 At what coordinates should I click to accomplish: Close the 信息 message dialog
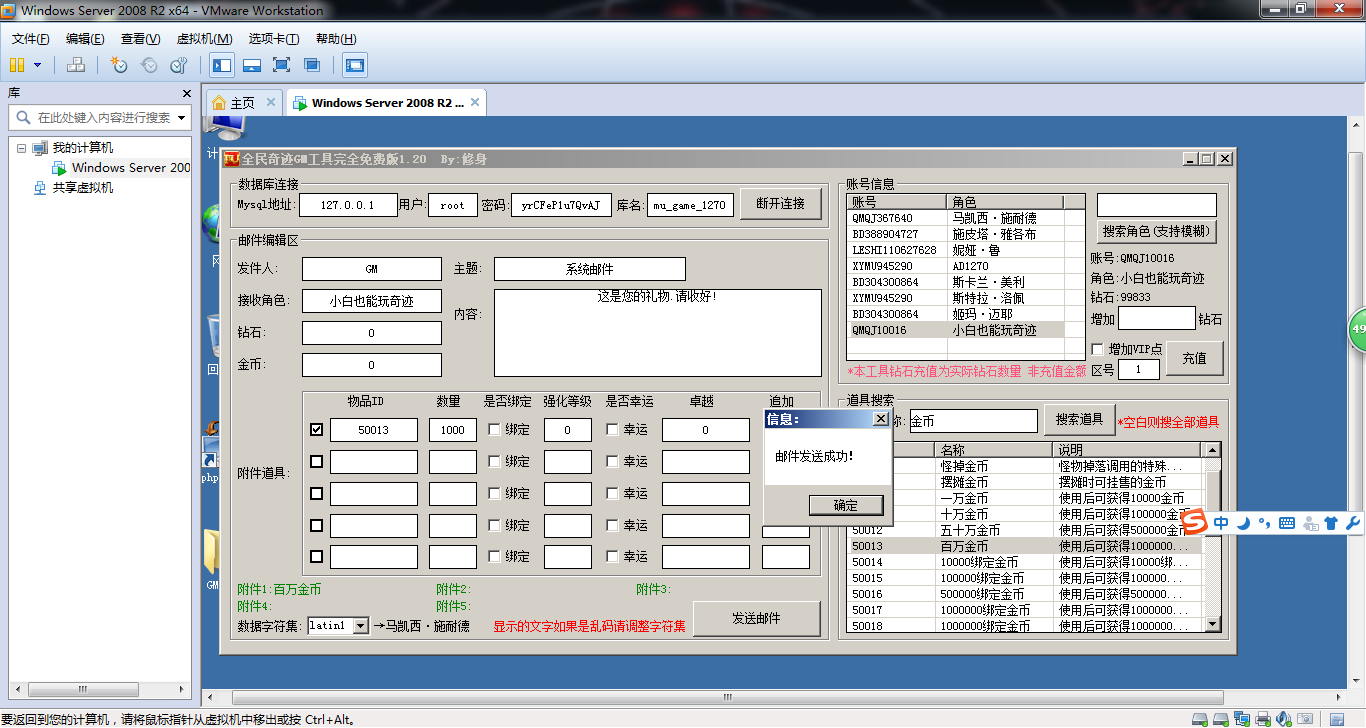(x=880, y=419)
